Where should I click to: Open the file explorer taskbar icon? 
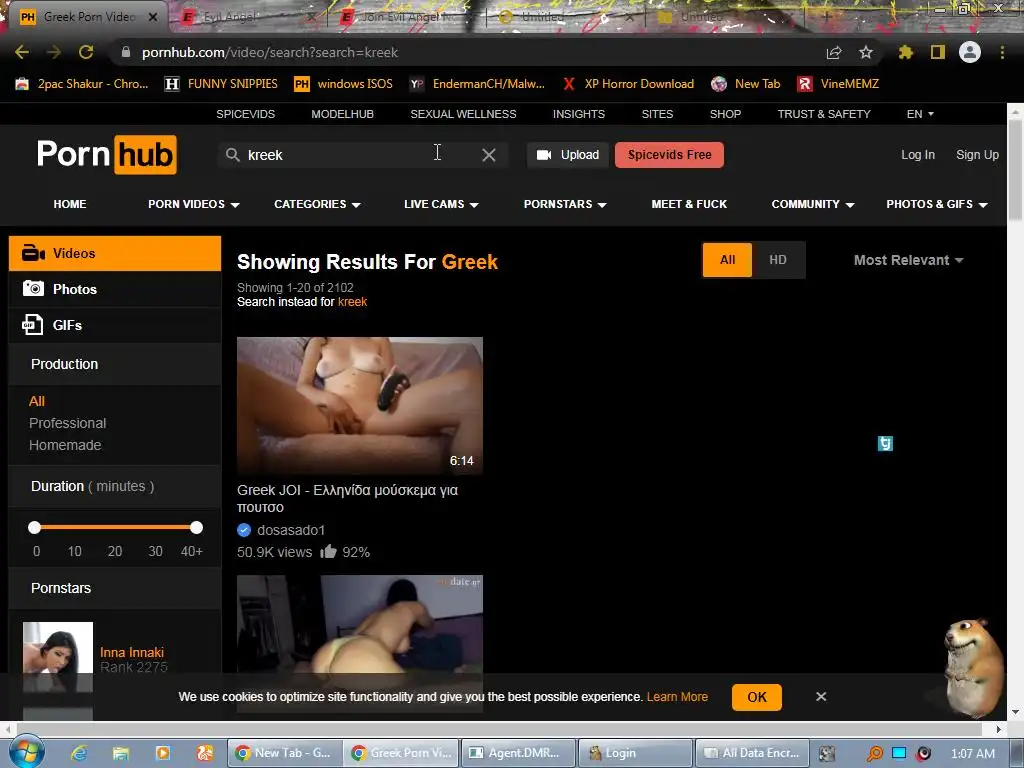click(x=121, y=753)
